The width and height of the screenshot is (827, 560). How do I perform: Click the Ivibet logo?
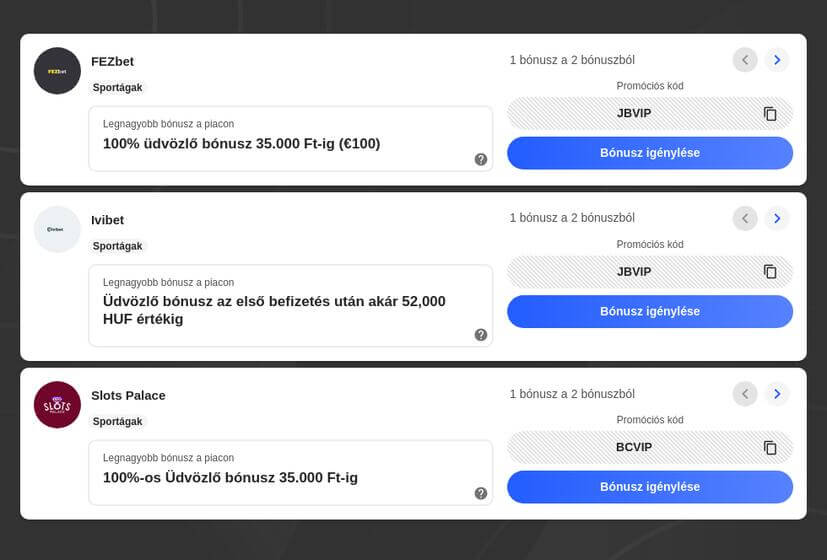click(x=57, y=229)
